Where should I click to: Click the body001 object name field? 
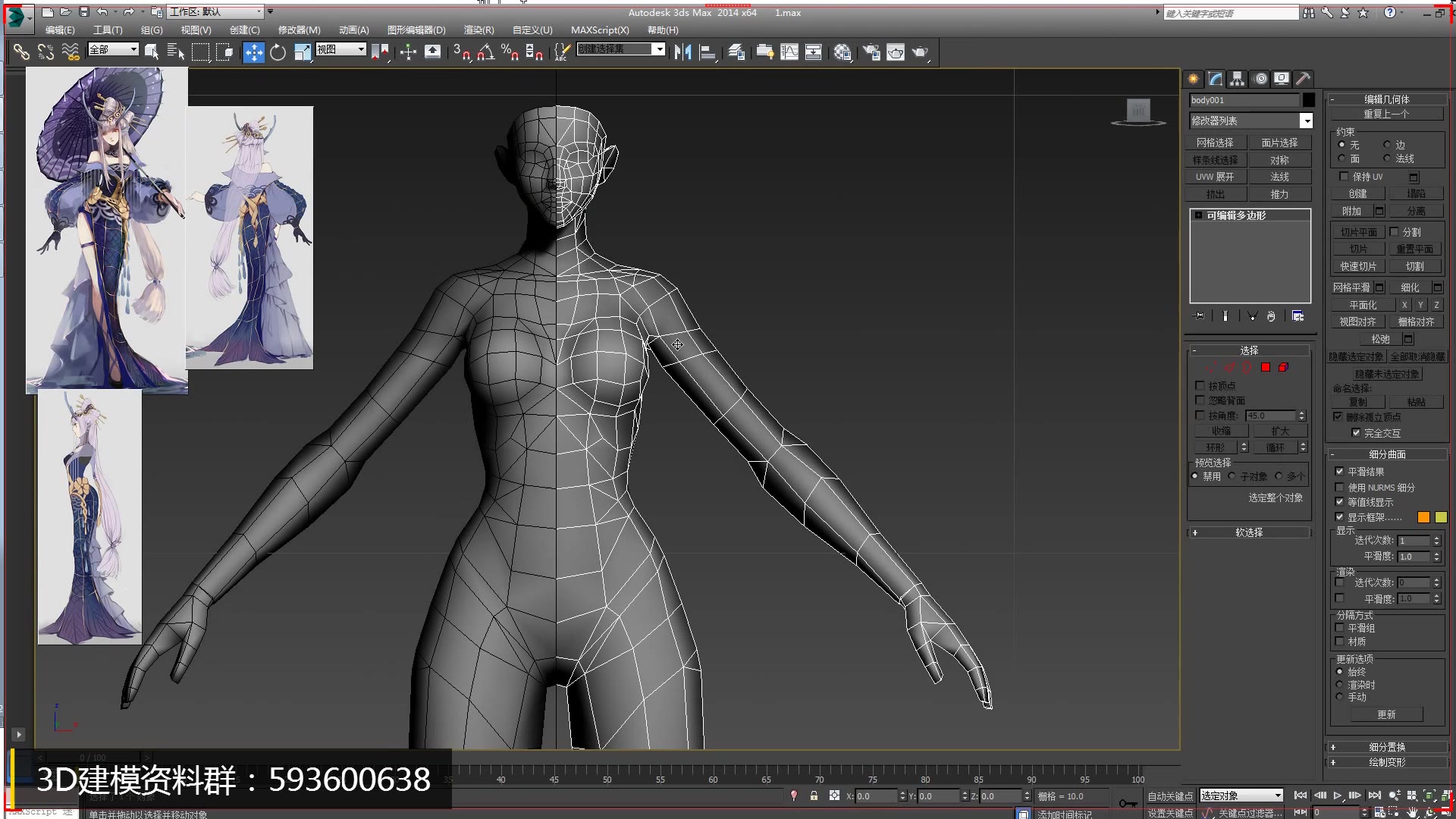pyautogui.click(x=1242, y=99)
